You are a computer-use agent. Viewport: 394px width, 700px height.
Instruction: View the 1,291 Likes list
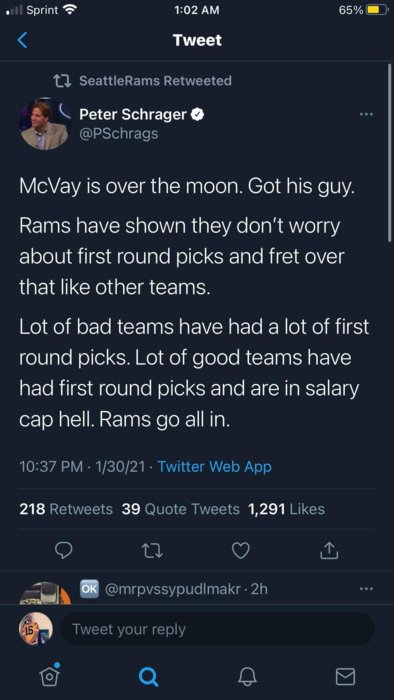click(286, 509)
